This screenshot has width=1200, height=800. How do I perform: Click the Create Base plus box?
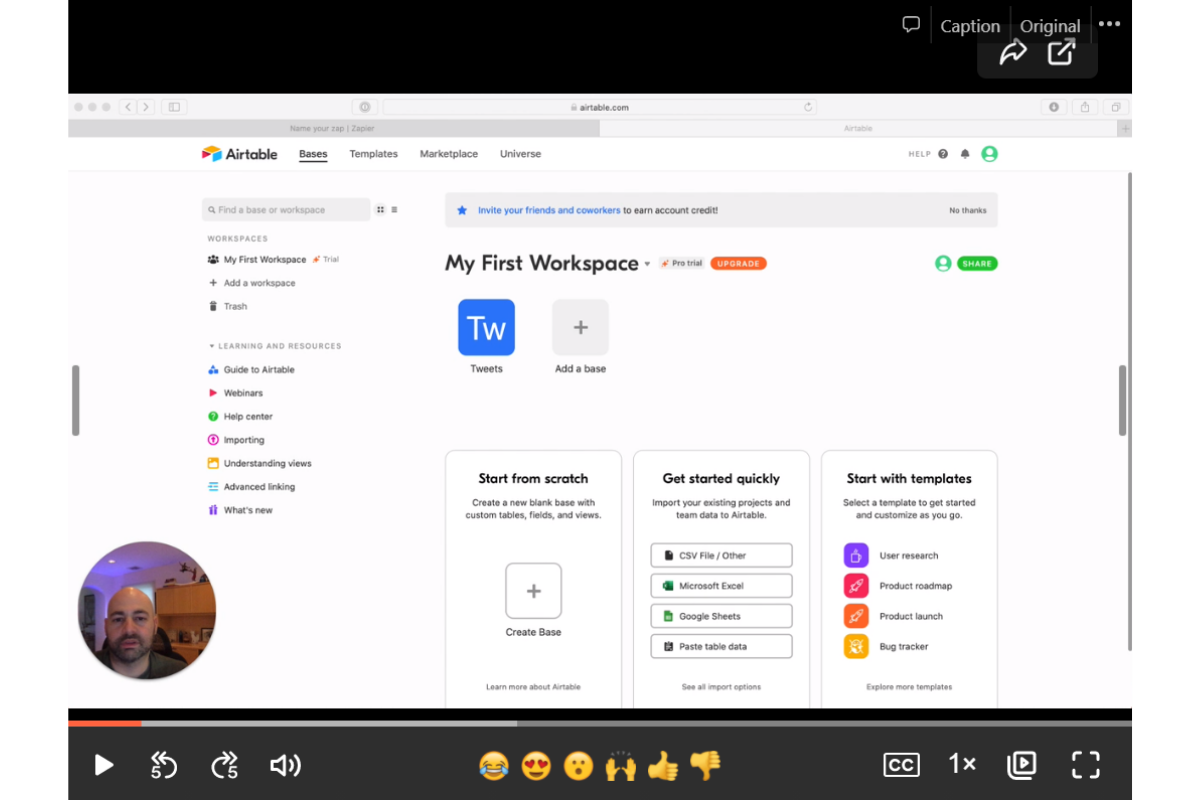533,591
